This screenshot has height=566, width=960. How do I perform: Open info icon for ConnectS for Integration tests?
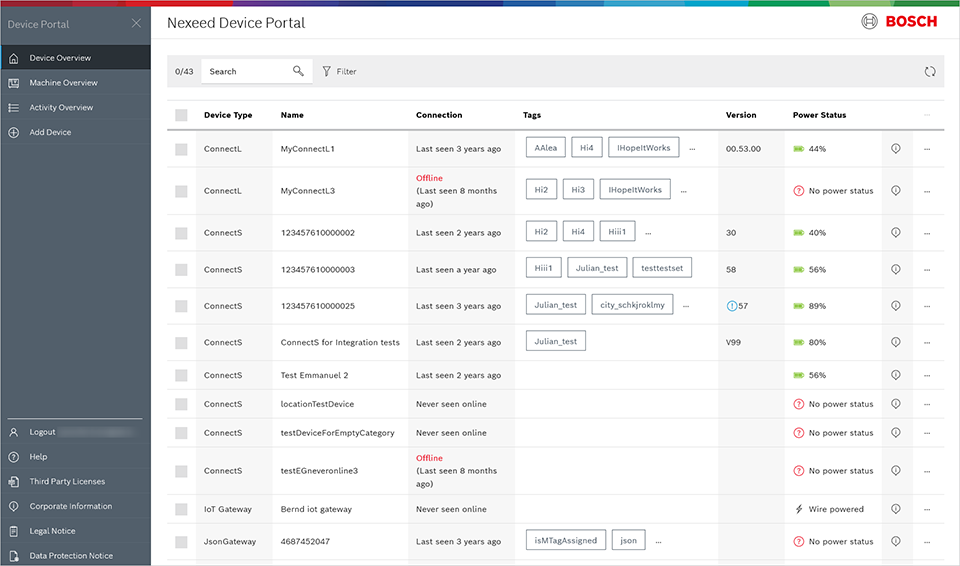click(896, 342)
